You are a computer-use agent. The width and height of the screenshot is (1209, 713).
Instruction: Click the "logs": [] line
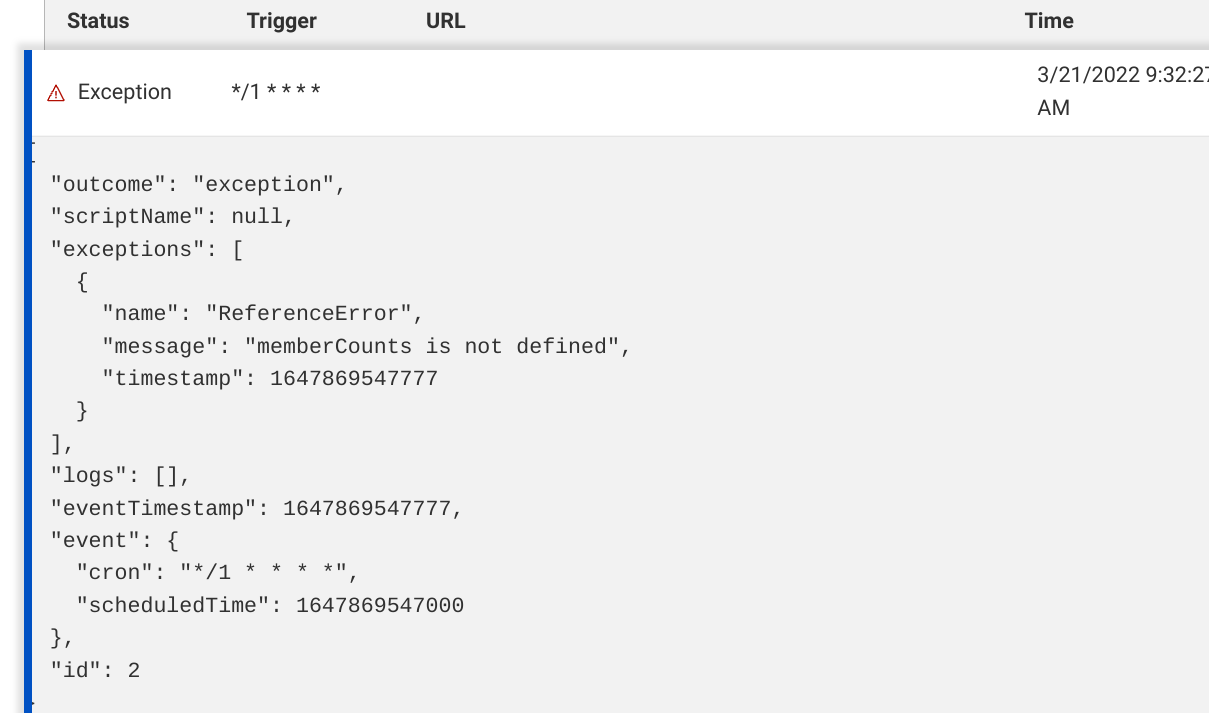pos(120,476)
